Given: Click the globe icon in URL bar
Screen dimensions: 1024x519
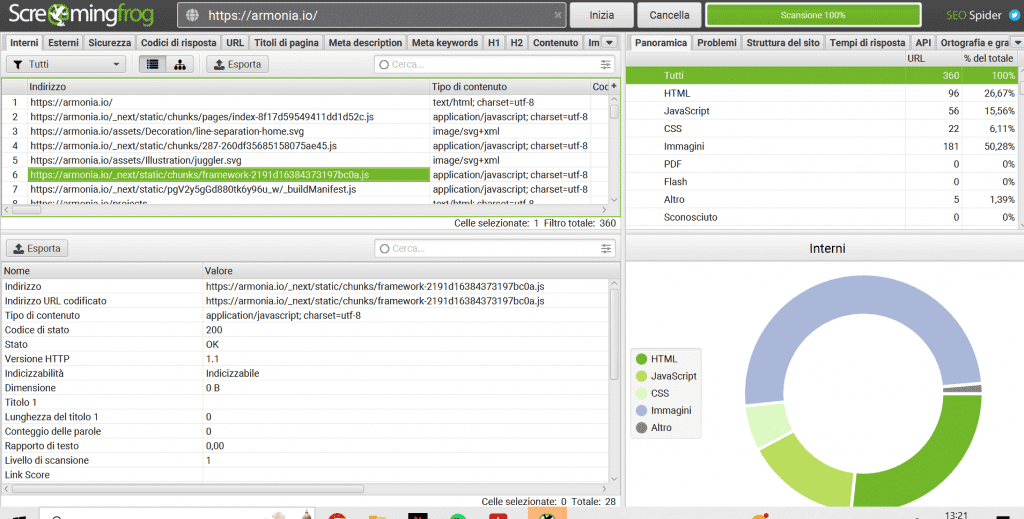Looking at the screenshot, I should click(x=193, y=15).
